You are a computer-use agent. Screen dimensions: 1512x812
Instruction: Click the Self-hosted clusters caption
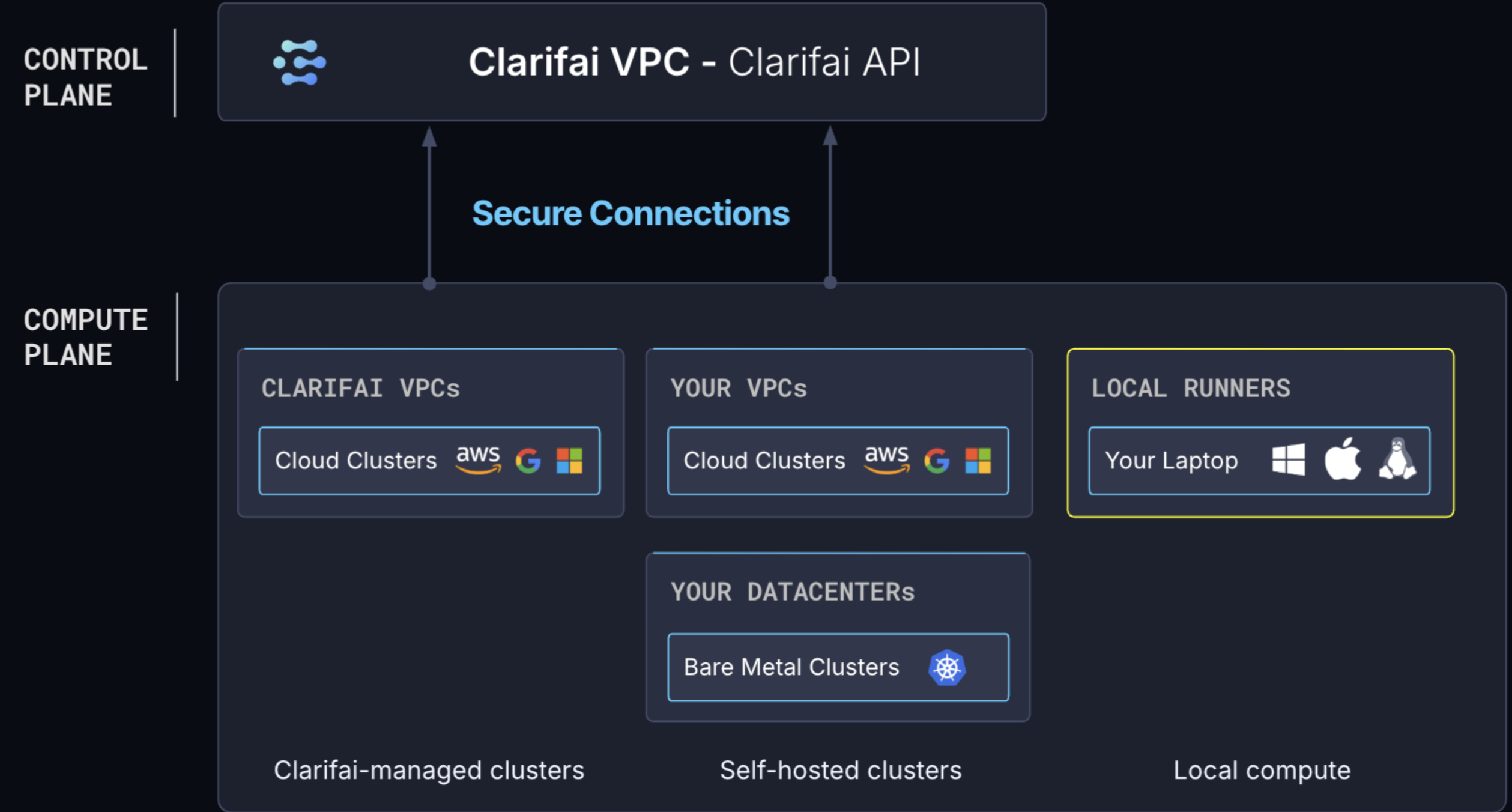841,771
